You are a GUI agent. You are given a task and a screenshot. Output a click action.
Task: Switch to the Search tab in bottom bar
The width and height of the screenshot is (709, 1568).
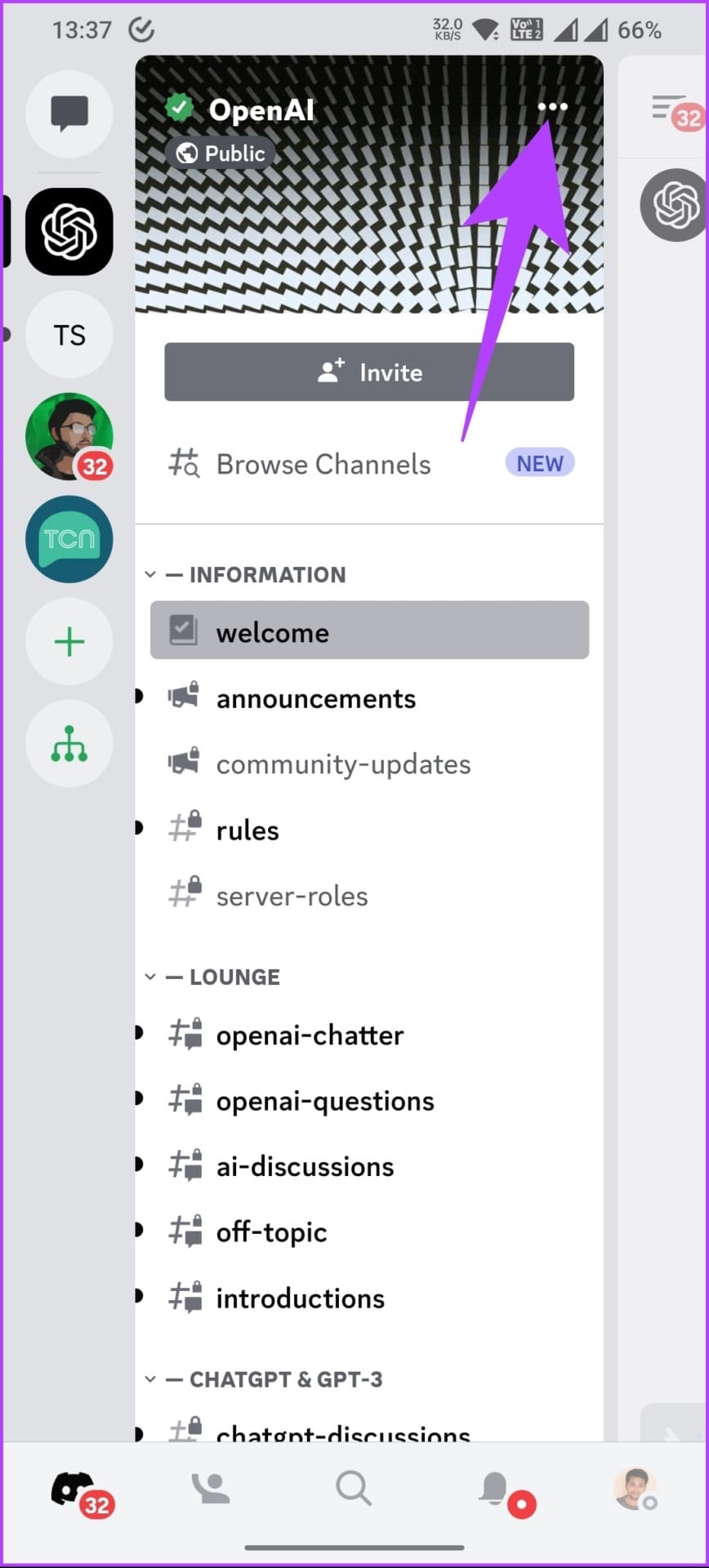point(354,1489)
